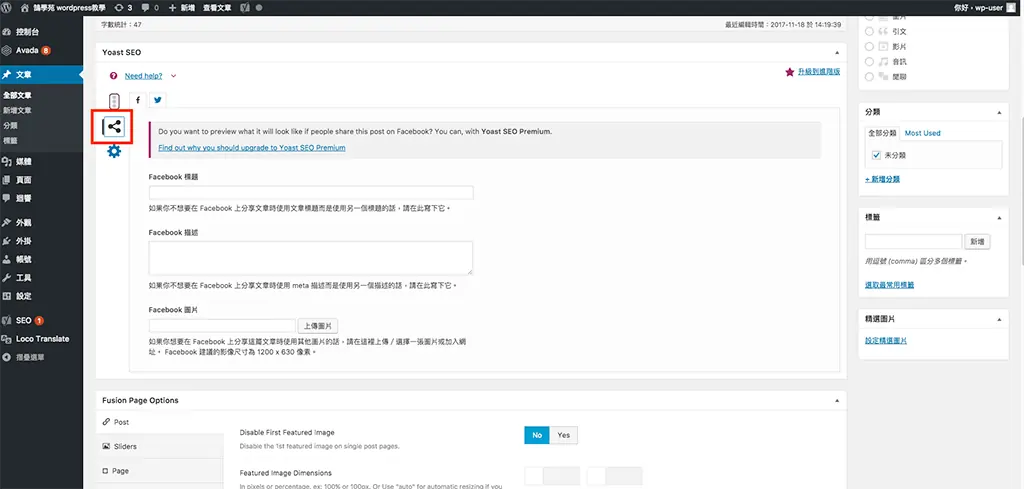Click the 新增 plus in admin bar
The height and width of the screenshot is (489, 1024).
point(182,8)
